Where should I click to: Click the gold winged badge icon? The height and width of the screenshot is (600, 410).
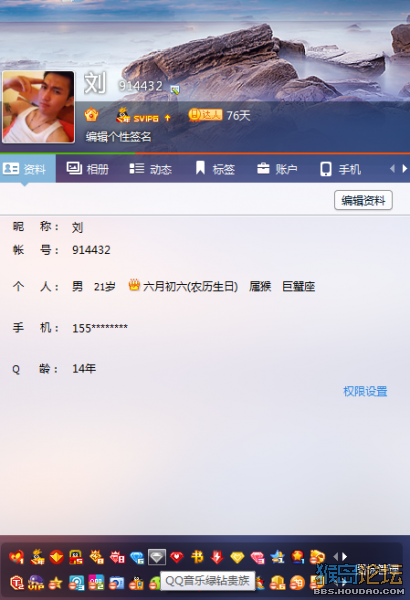(96, 557)
